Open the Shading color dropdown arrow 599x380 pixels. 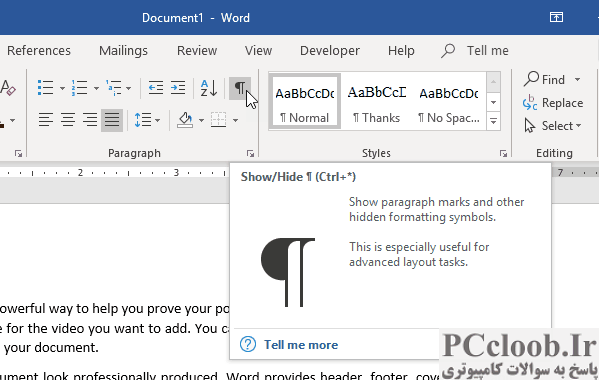pyautogui.click(x=201, y=120)
